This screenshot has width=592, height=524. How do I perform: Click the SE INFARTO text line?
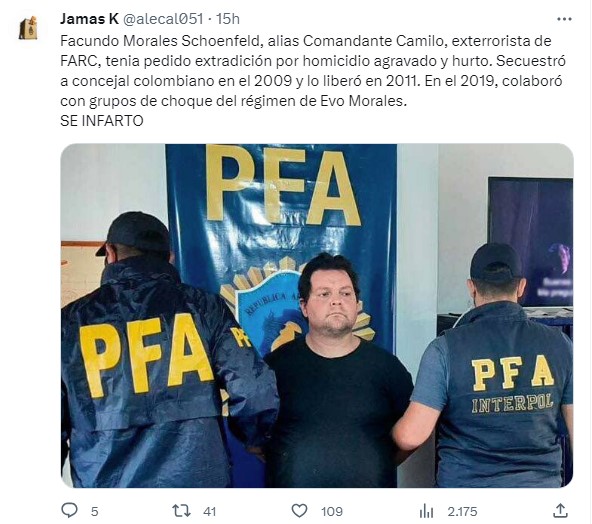(x=102, y=121)
